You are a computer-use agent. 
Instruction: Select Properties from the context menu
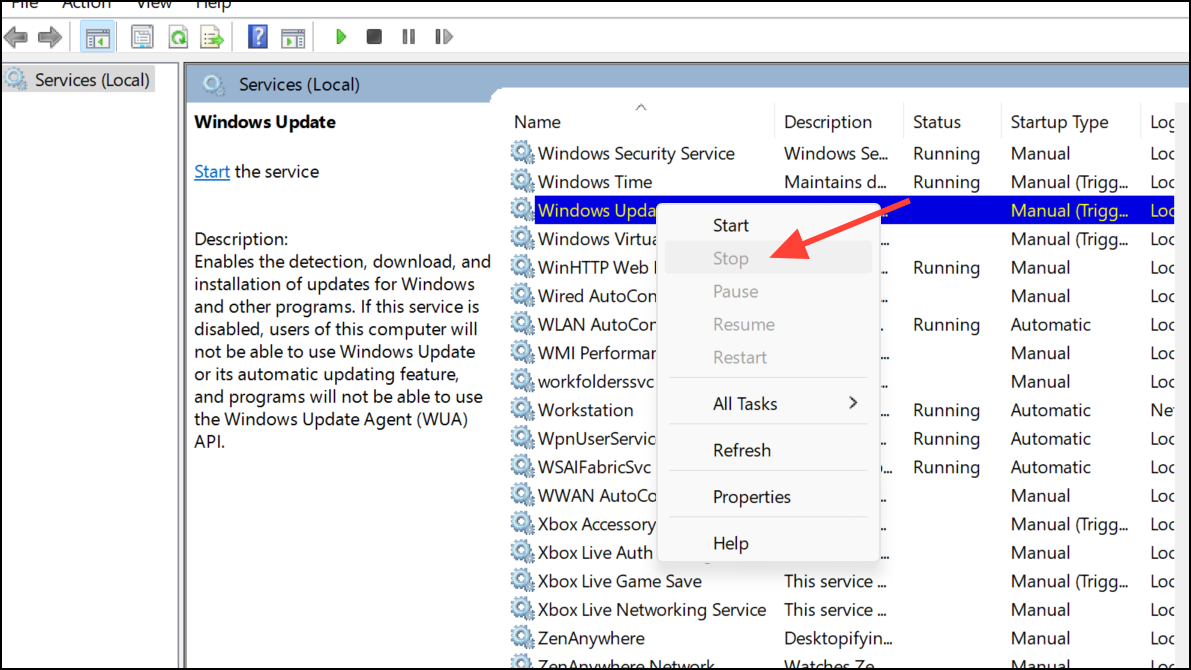(x=751, y=496)
